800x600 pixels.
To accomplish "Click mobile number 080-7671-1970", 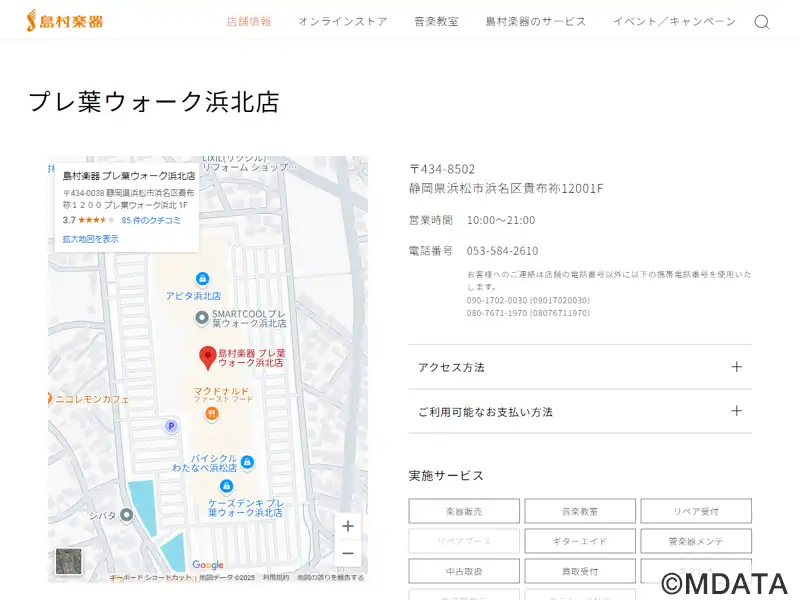I will tap(528, 313).
